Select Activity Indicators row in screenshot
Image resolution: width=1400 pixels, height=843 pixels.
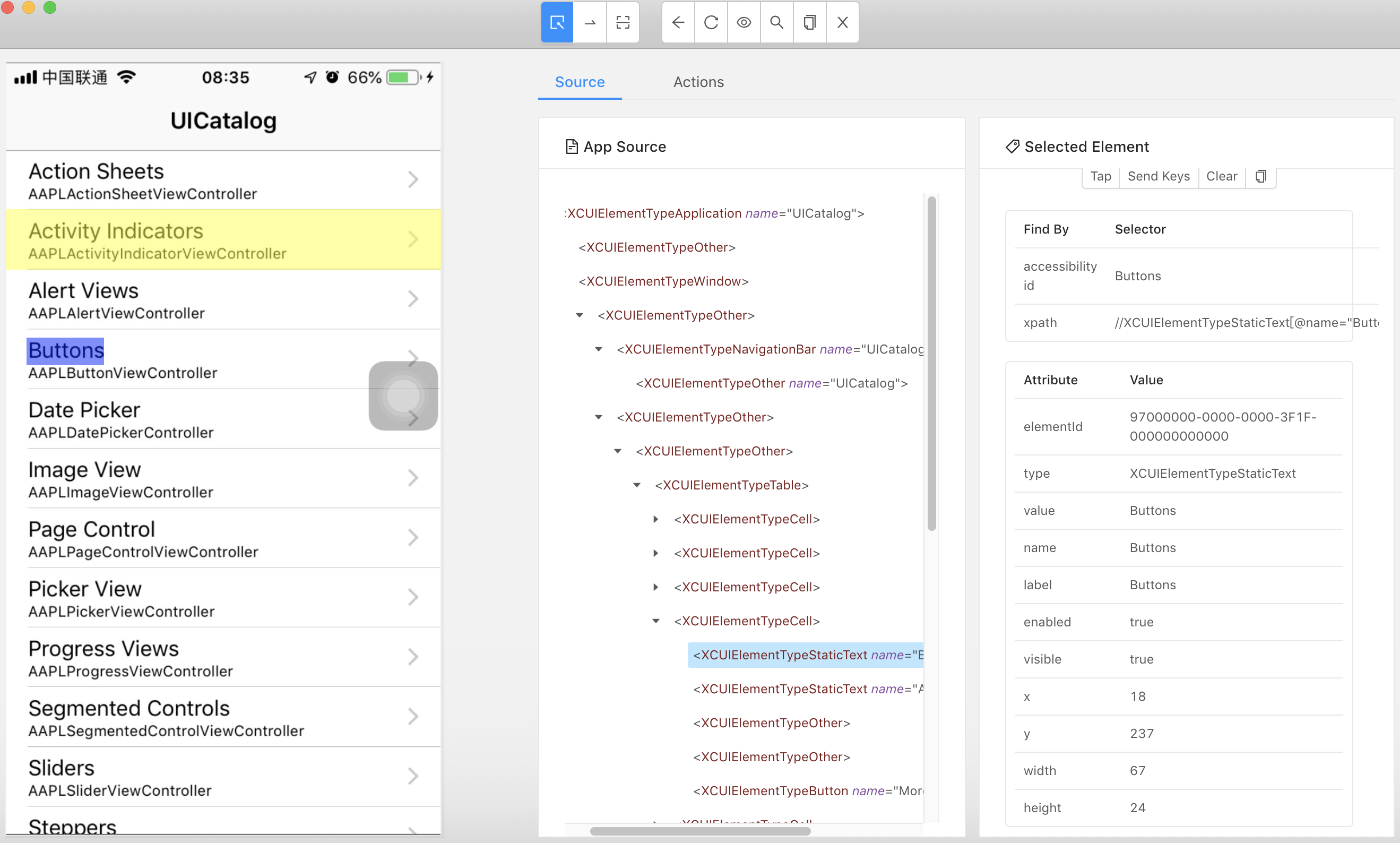click(222, 239)
